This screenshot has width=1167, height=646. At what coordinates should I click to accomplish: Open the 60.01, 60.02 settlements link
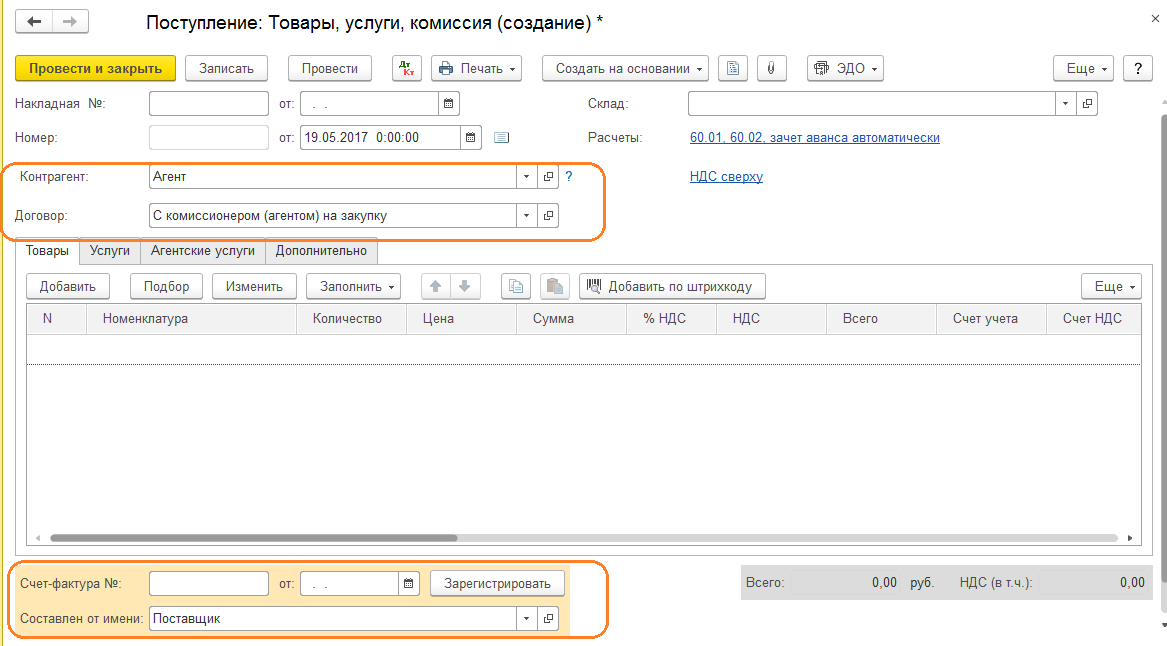click(x=815, y=138)
